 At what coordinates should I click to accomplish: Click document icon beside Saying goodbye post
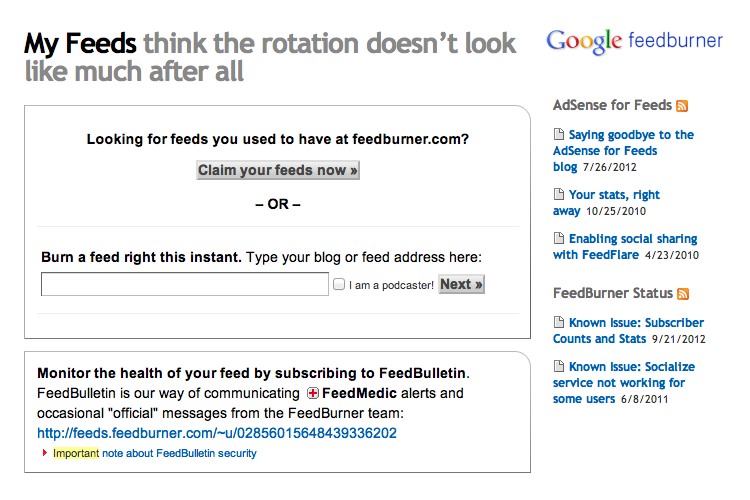coord(559,135)
